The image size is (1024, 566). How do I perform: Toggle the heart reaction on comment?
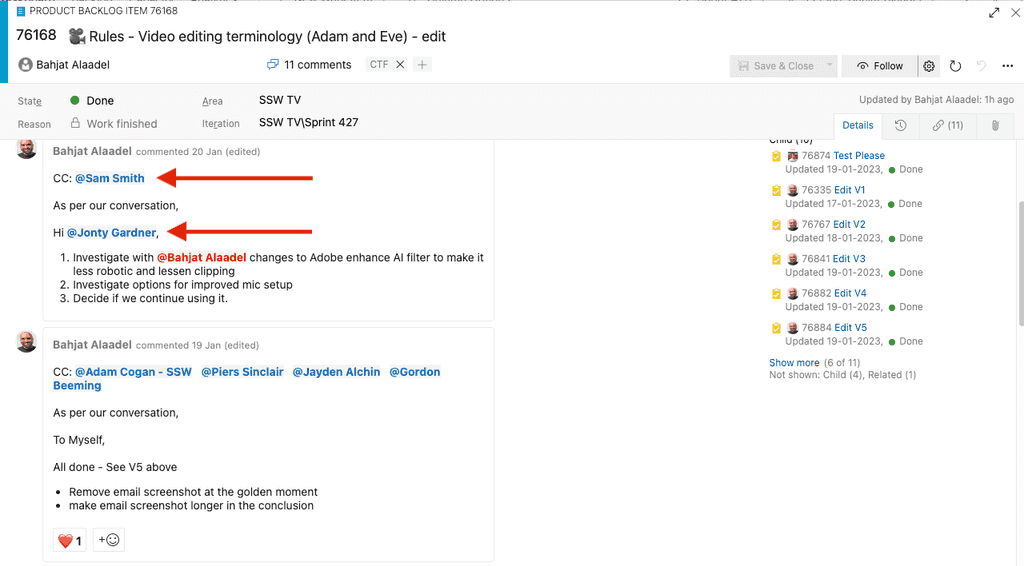[69, 540]
